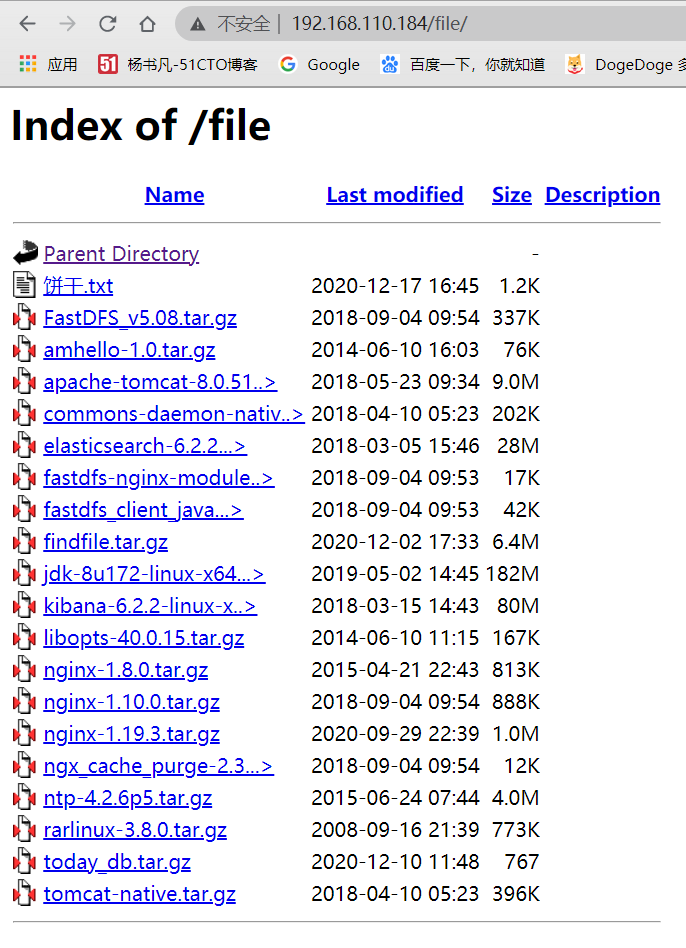Open the 应用 apps grid icon
The width and height of the screenshot is (686, 948).
click(28, 64)
